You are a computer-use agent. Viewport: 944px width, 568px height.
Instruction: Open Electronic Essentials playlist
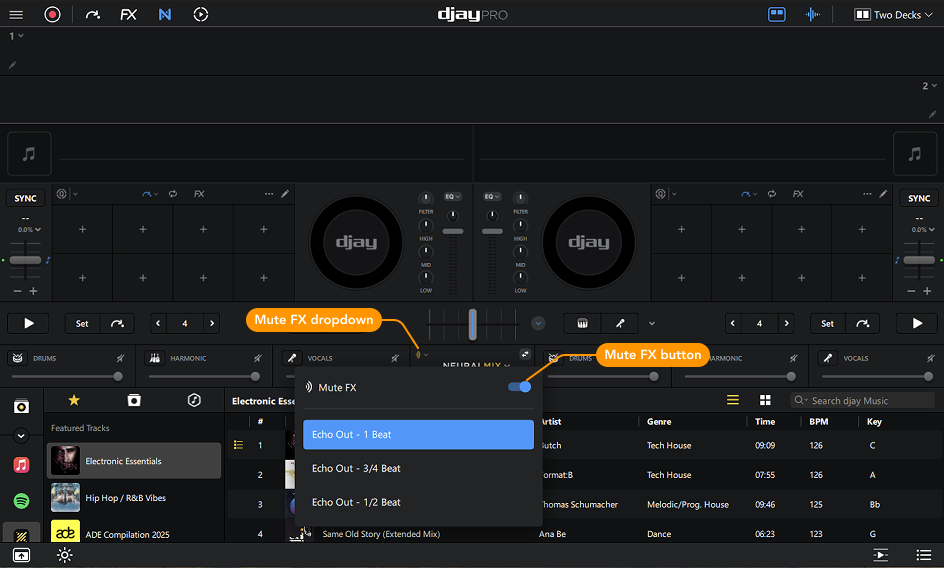pos(134,461)
